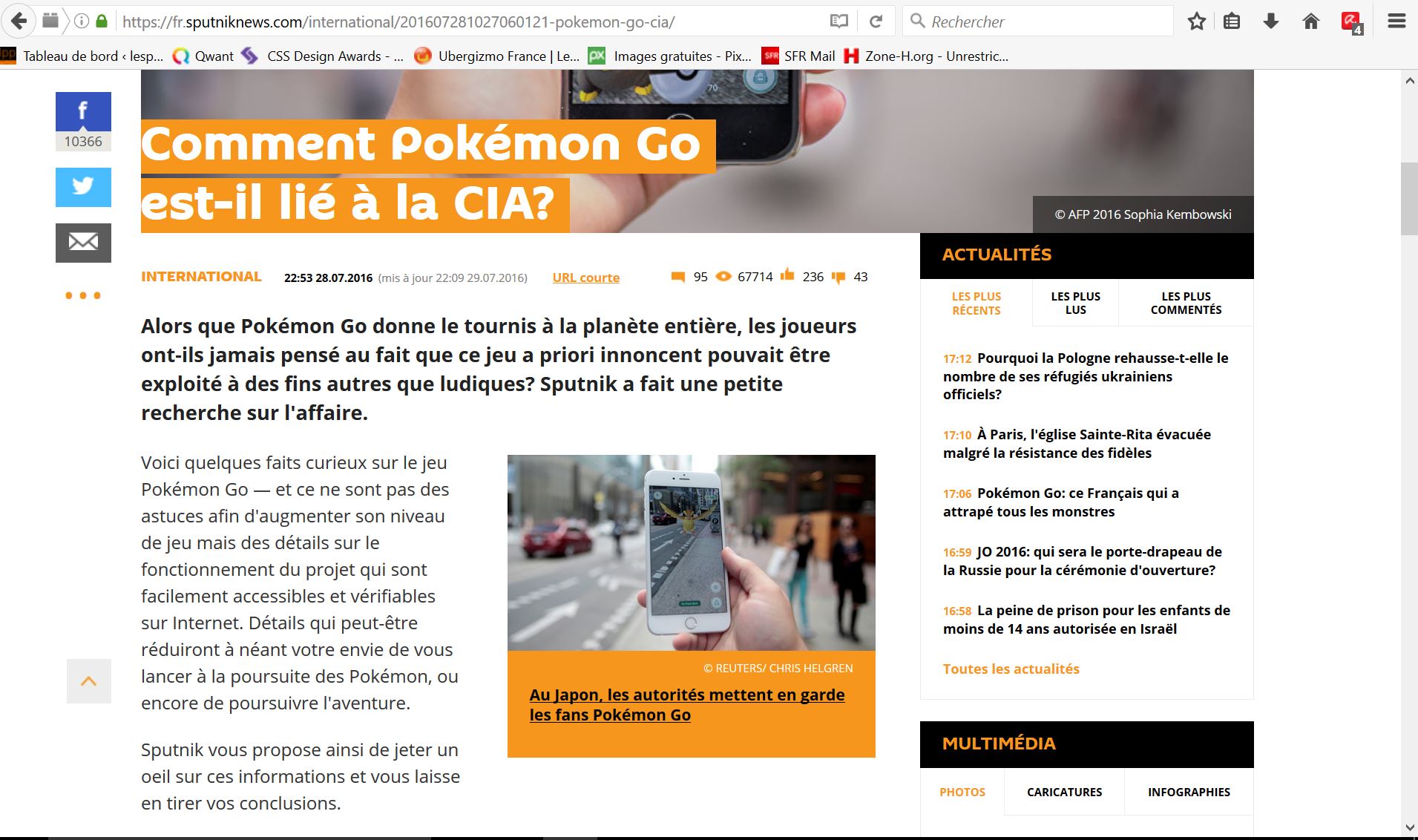The image size is (1418, 840).
Task: Send article by email envelope icon
Action: coord(83,243)
